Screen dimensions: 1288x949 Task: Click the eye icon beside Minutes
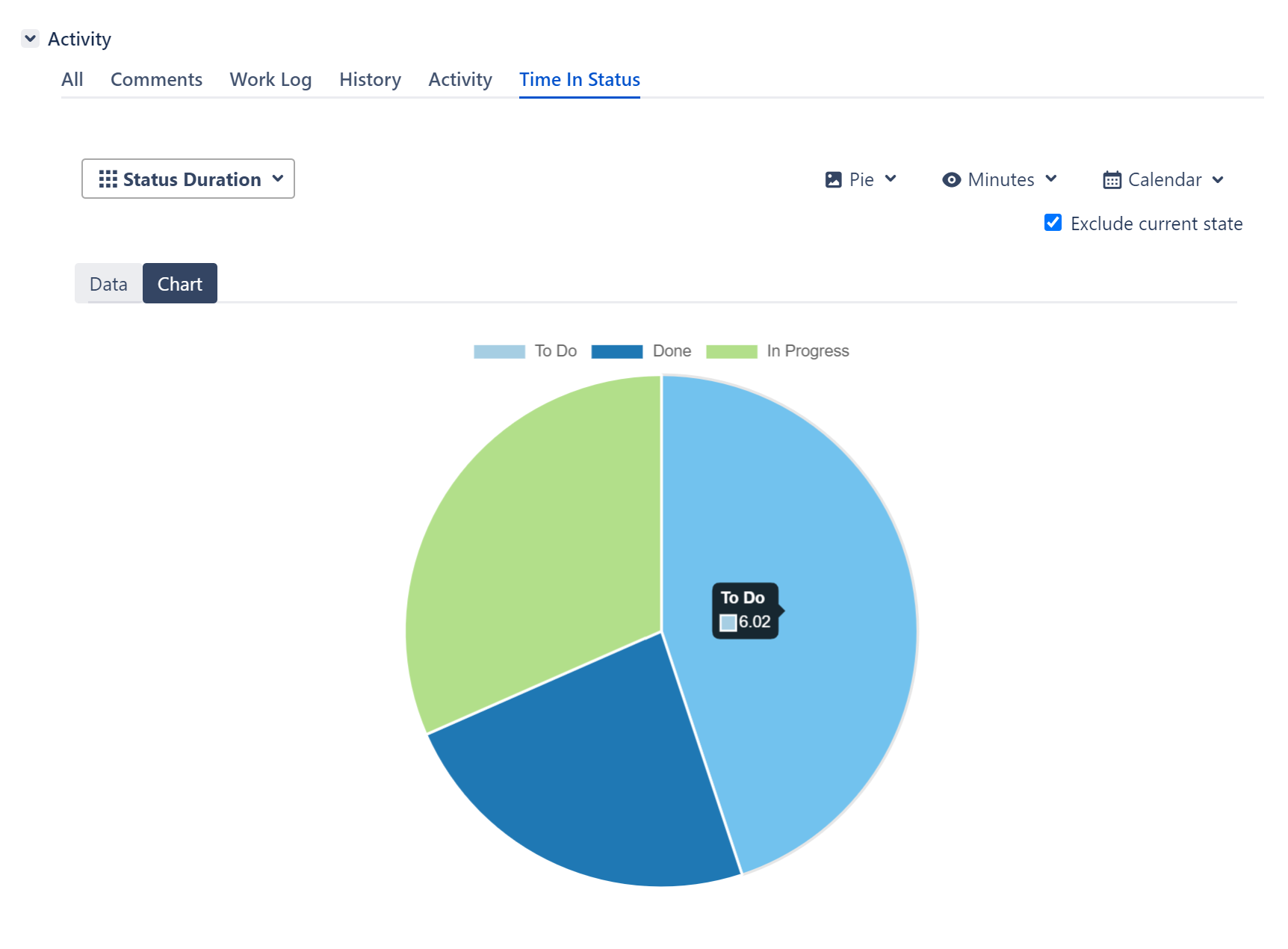point(951,180)
